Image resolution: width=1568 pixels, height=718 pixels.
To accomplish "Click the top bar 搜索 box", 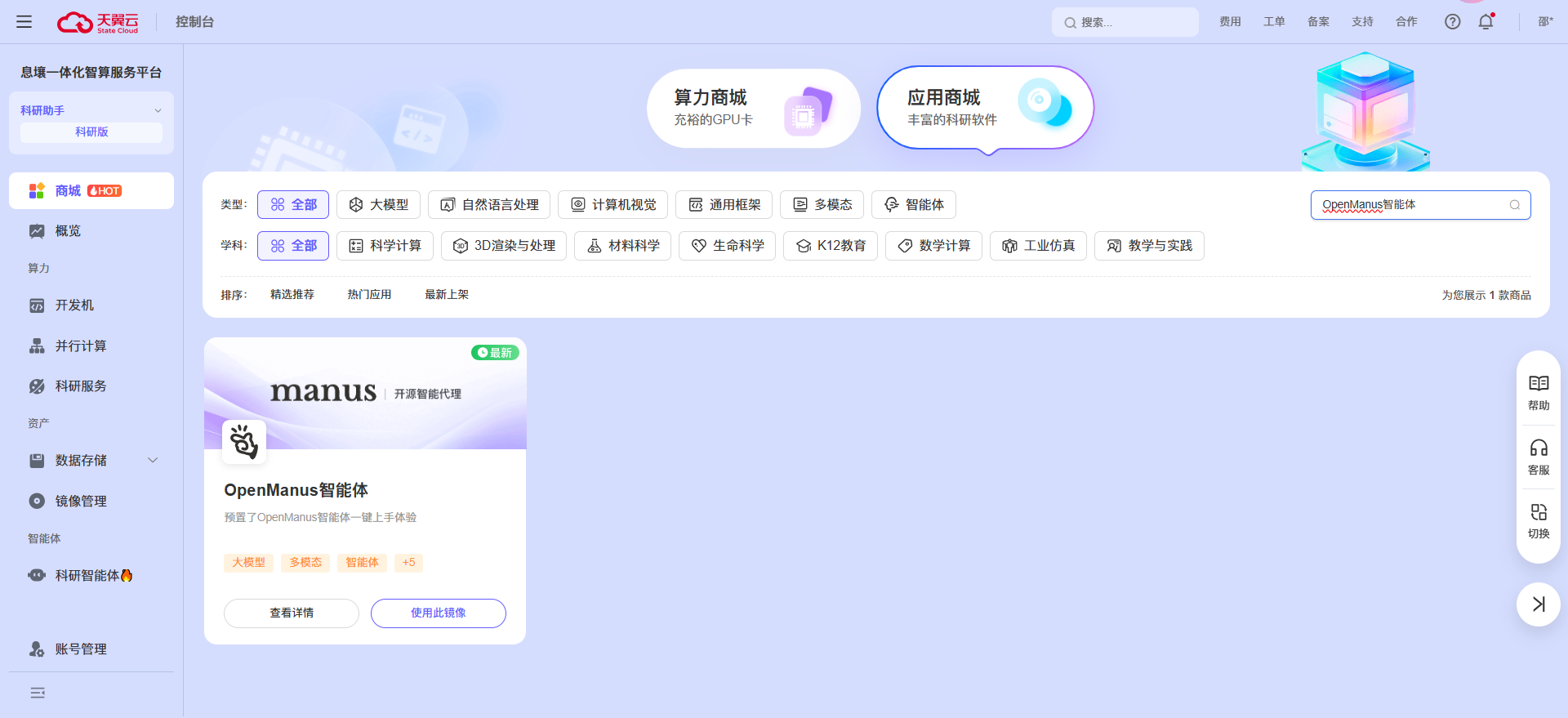I will (1125, 22).
